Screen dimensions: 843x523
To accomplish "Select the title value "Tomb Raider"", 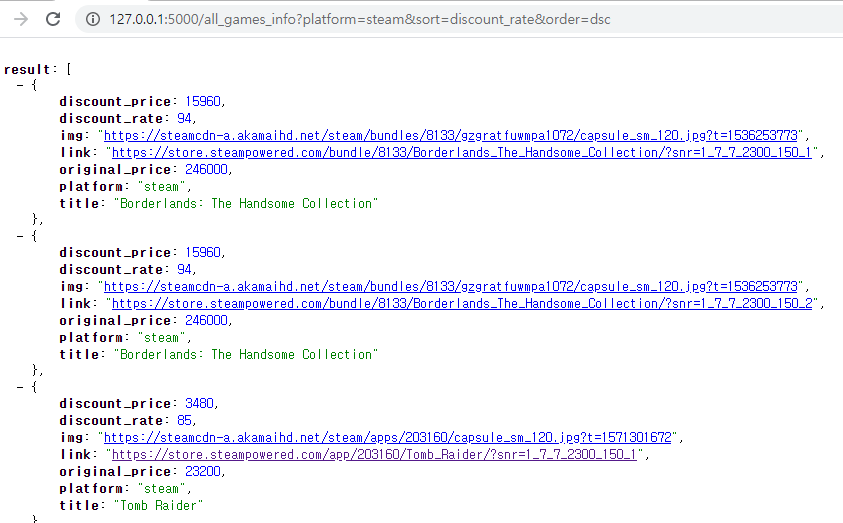I will (x=158, y=506).
